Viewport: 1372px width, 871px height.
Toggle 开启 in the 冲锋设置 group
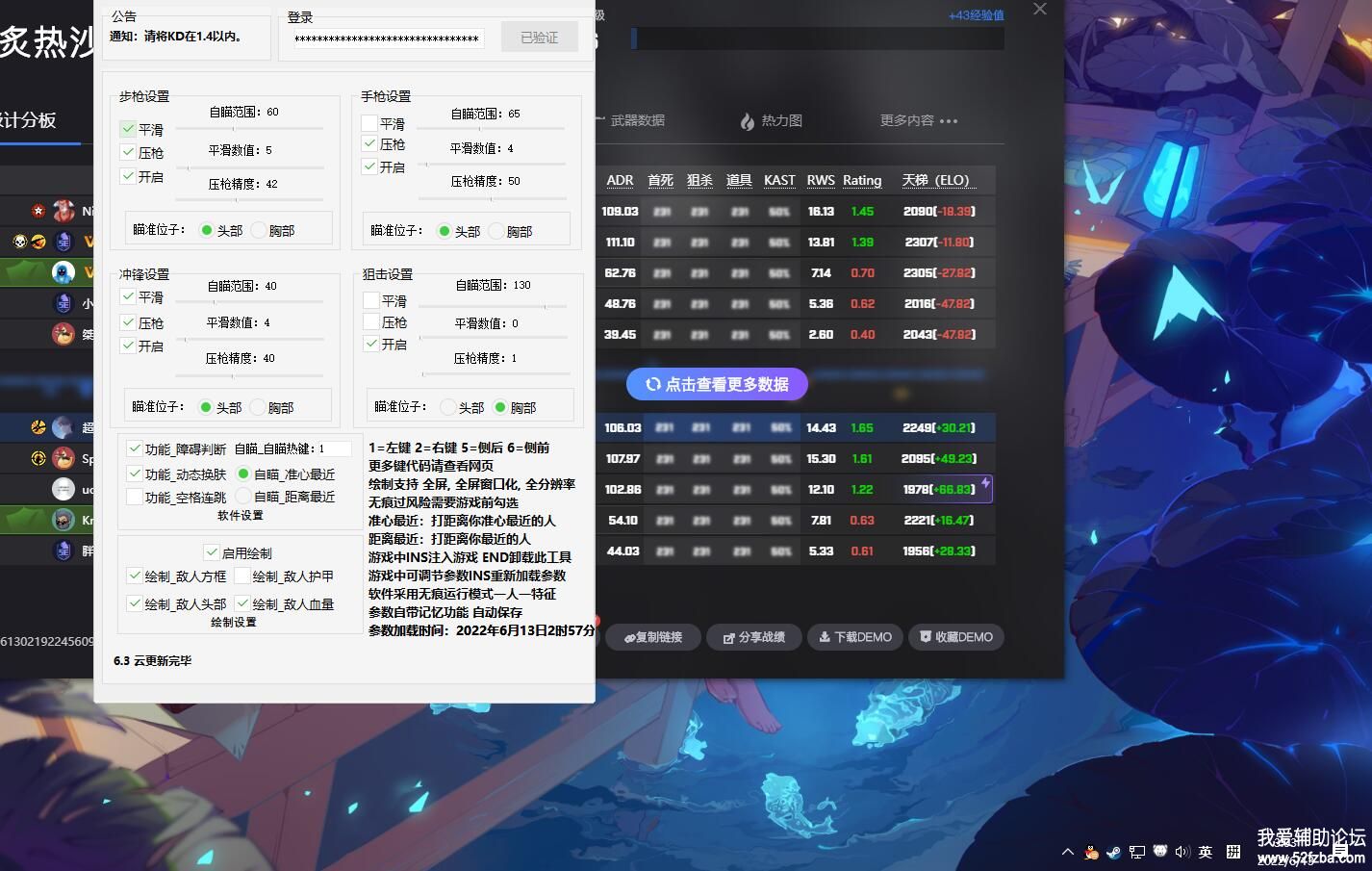[128, 346]
